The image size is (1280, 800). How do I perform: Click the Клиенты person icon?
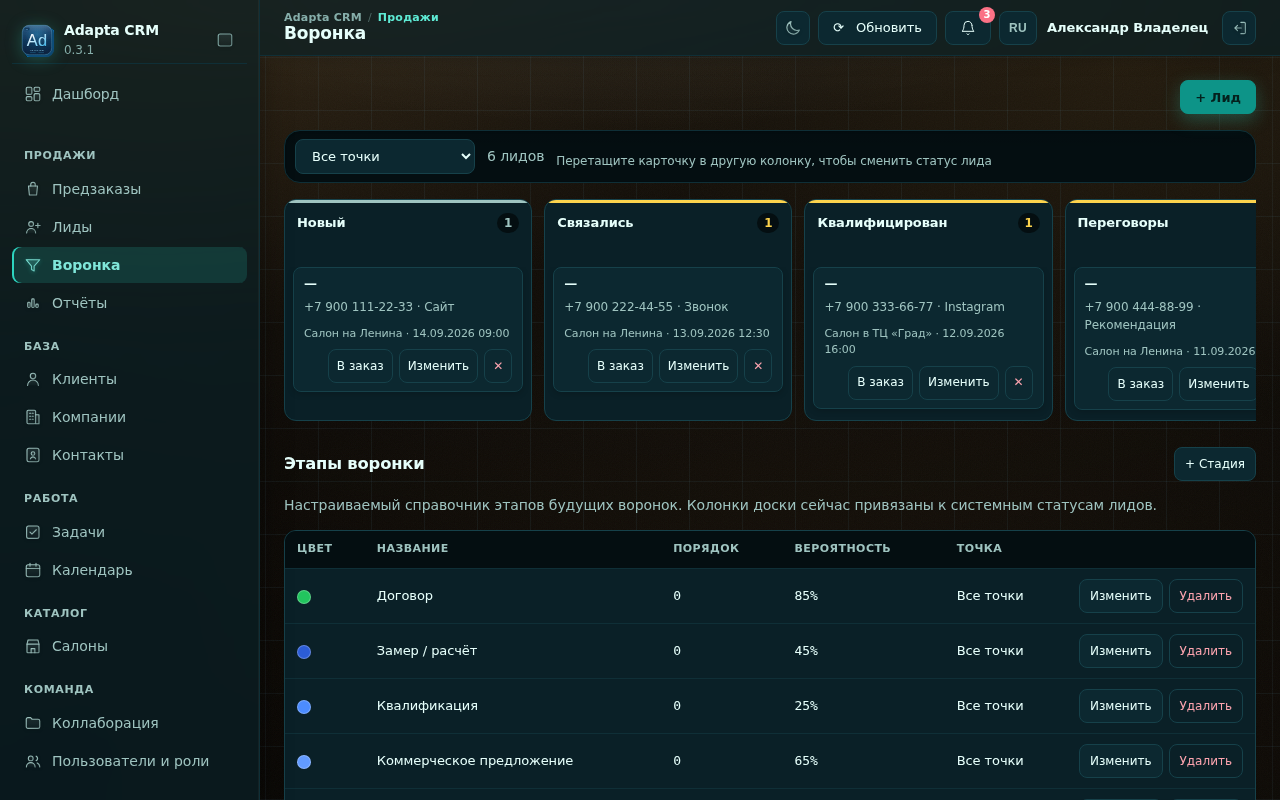[33, 379]
